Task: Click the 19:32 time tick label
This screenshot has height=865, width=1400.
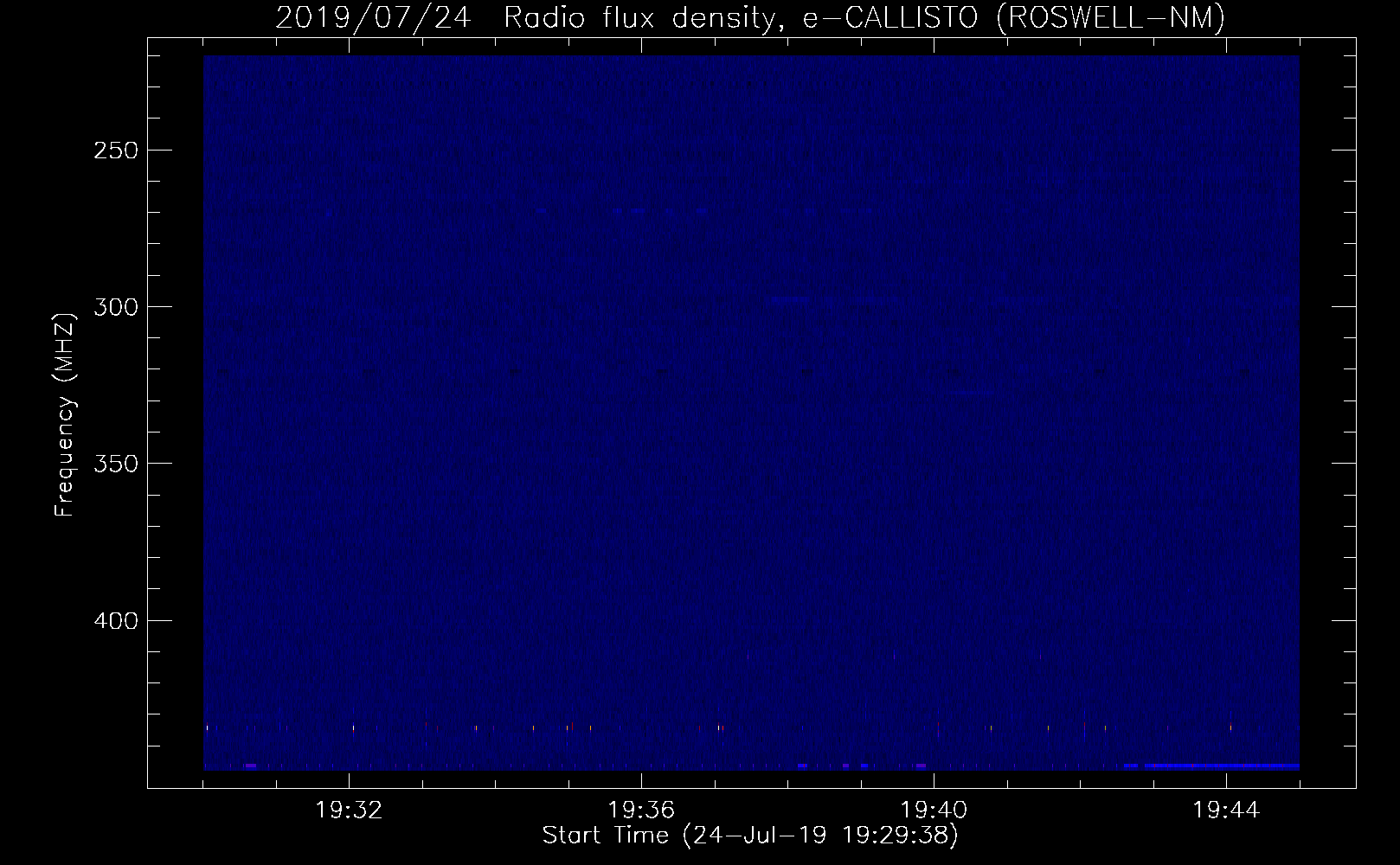Action: (x=349, y=811)
